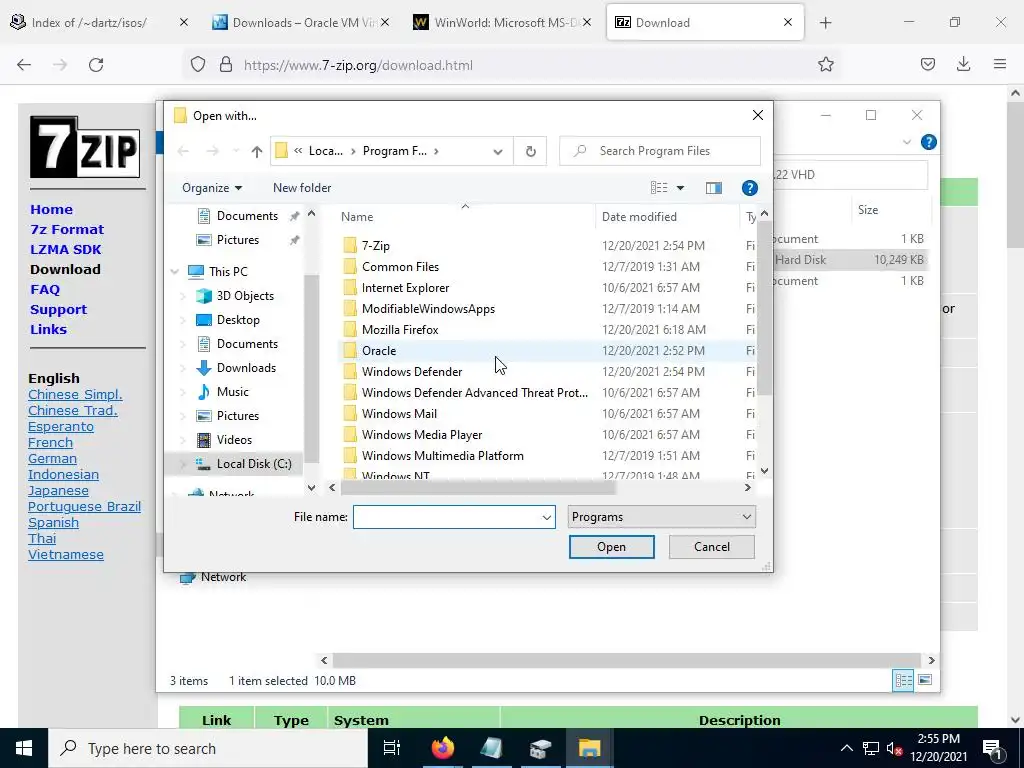Collapse the This PC tree node
This screenshot has height=768, width=1024.
click(175, 272)
